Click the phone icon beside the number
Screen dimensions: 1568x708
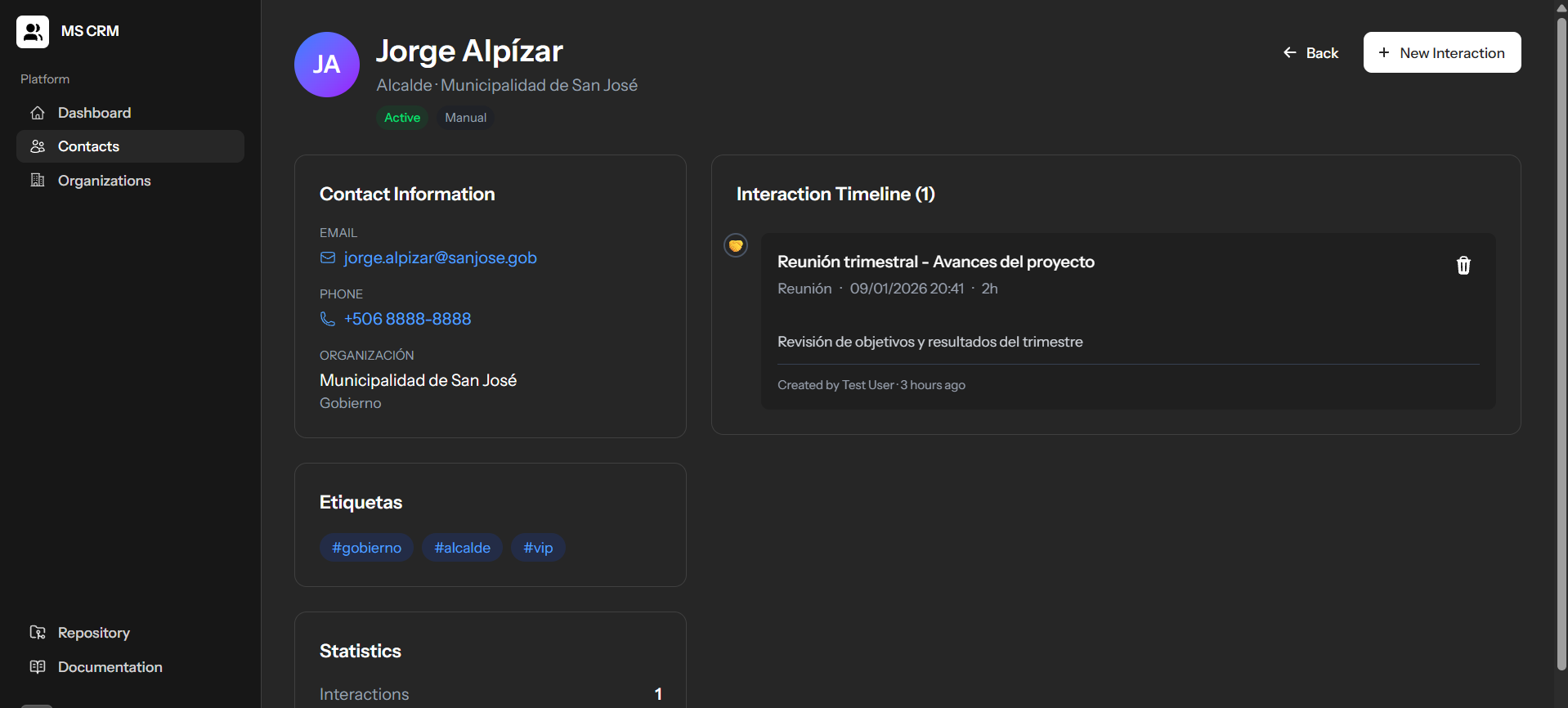[x=328, y=320]
